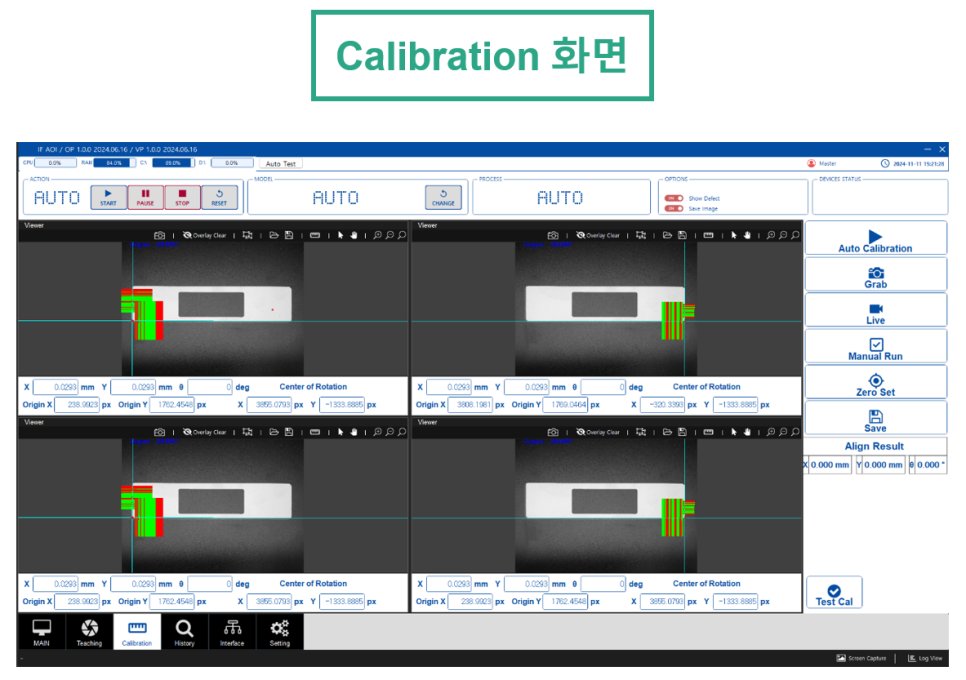966x680 pixels.
Task: Click the C drive usage bar
Action: [x=172, y=163]
